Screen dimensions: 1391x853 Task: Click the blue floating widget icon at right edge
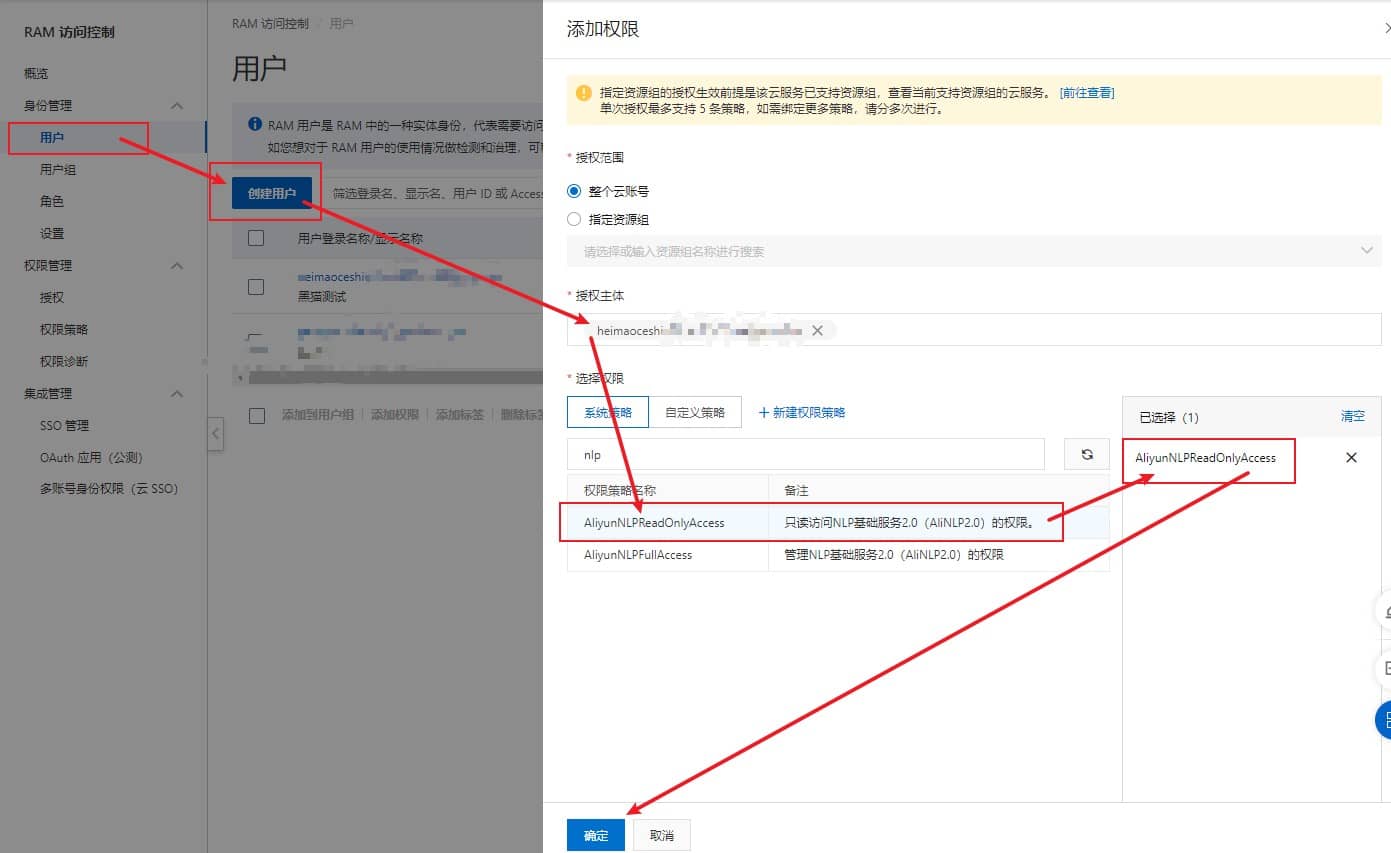(1385, 719)
